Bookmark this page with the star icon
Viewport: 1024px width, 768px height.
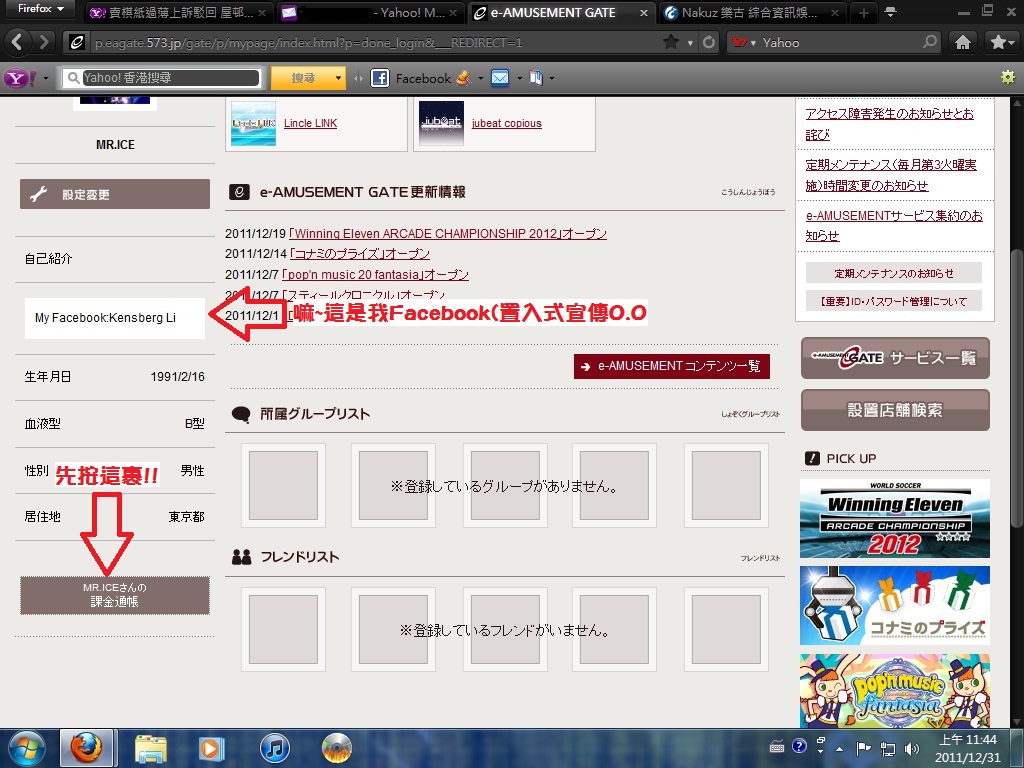tap(670, 43)
